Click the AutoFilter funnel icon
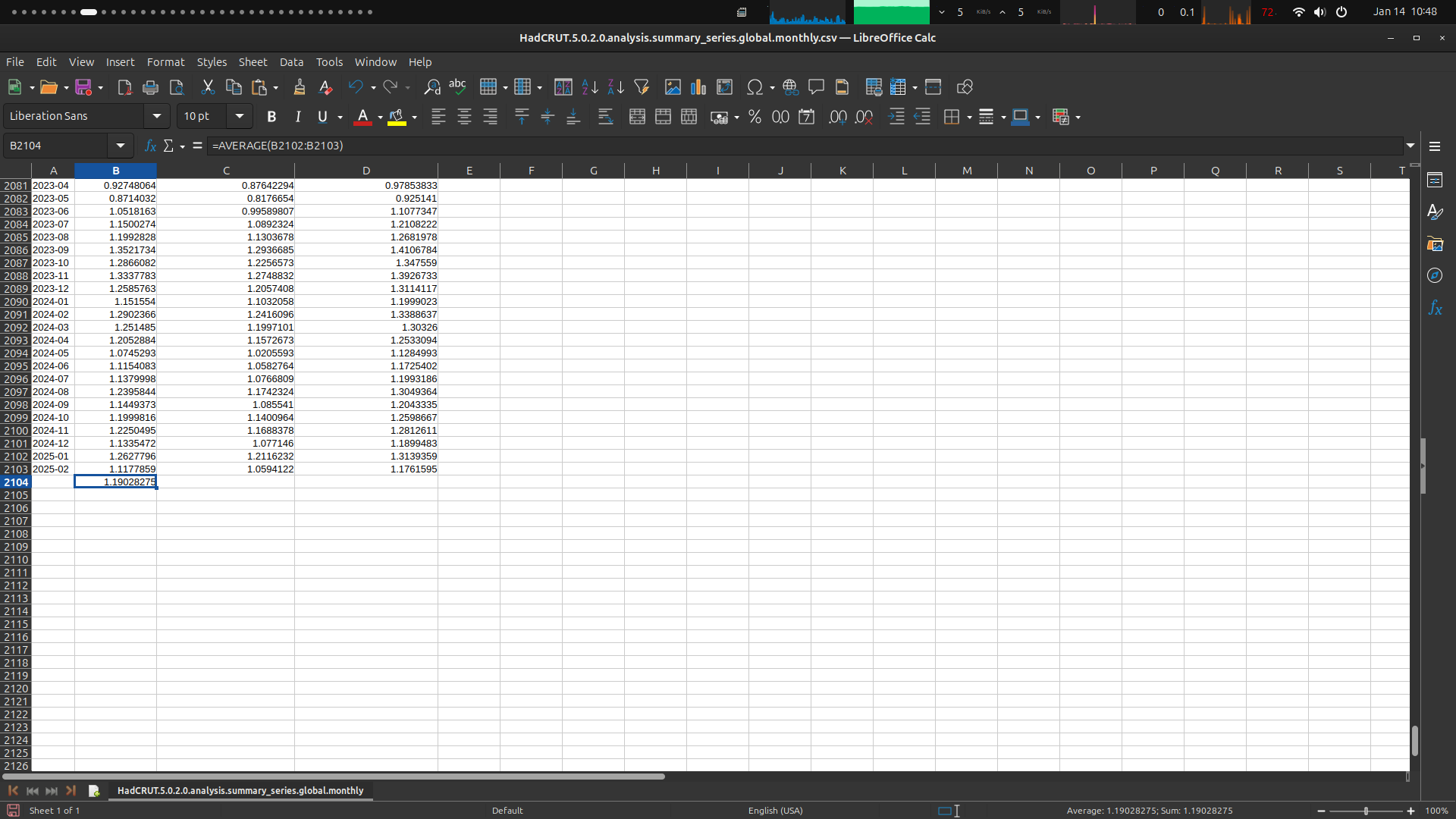This screenshot has width=1456, height=819. click(642, 87)
